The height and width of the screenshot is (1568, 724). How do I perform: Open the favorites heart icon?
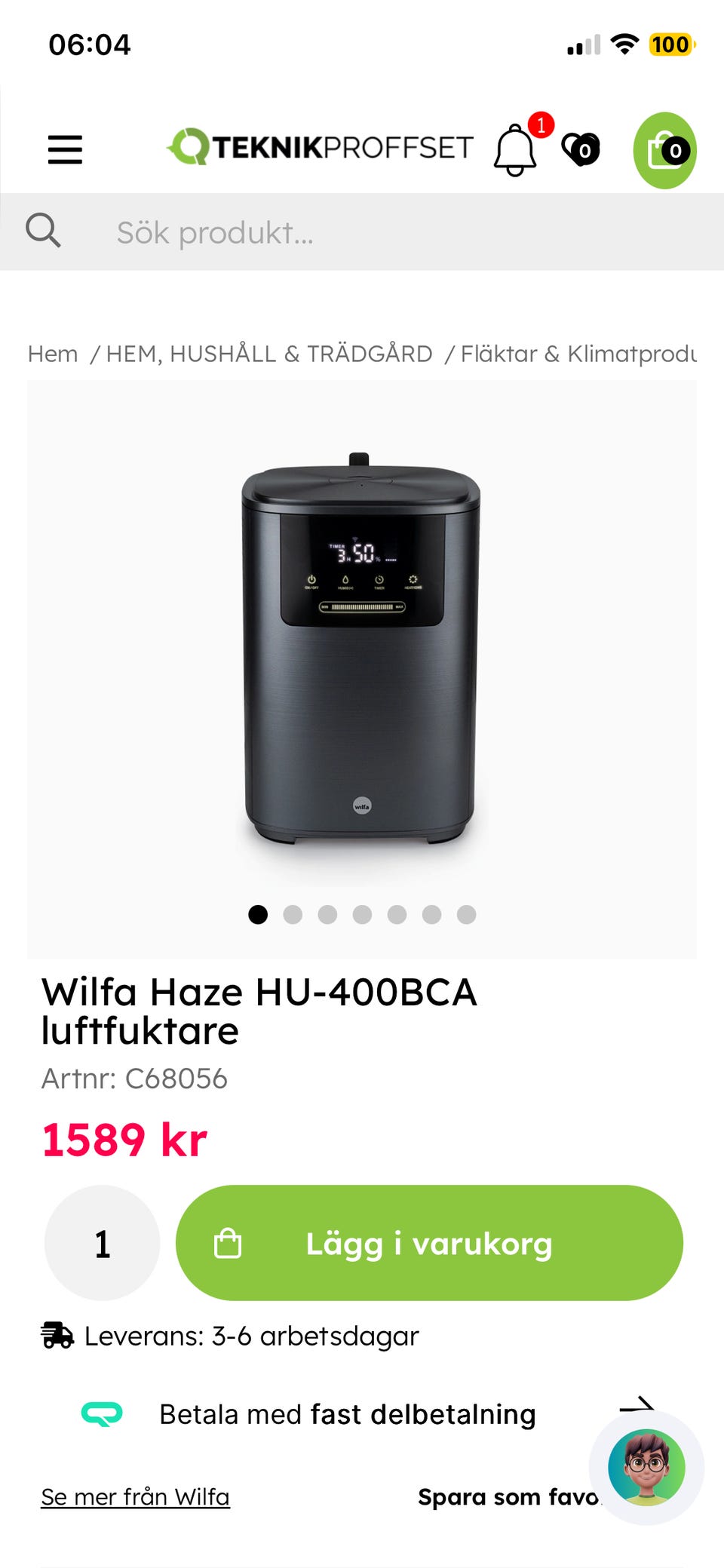(581, 149)
